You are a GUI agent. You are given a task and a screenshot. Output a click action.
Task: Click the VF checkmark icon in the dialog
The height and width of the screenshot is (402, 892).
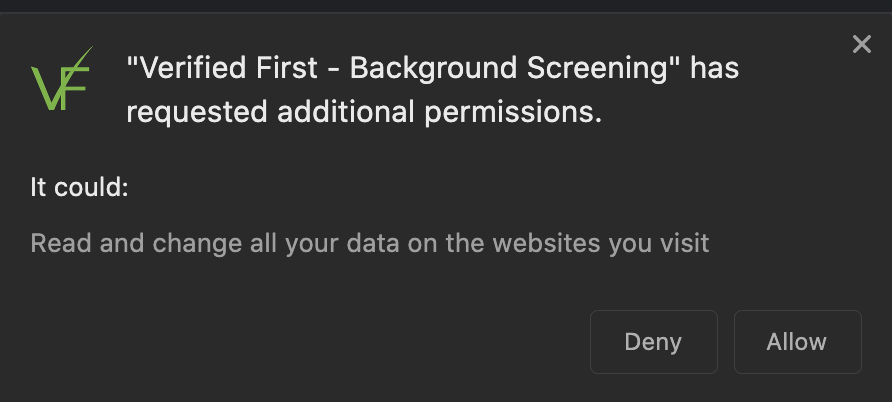pyautogui.click(x=61, y=78)
